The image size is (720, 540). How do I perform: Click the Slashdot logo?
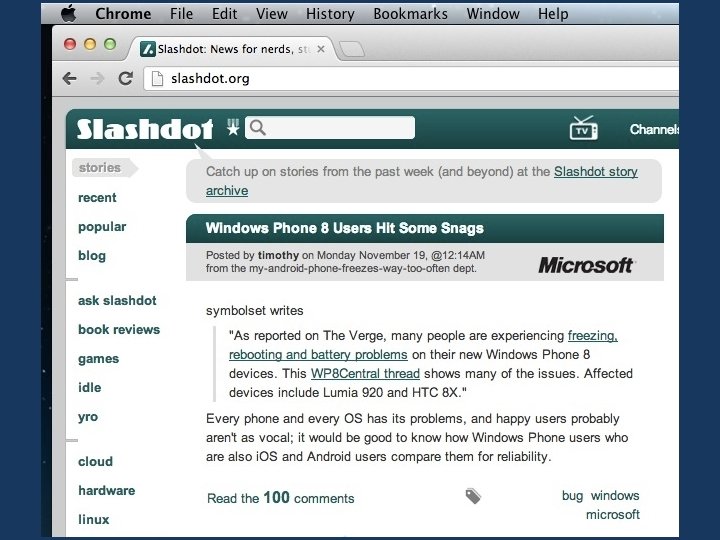click(x=145, y=129)
